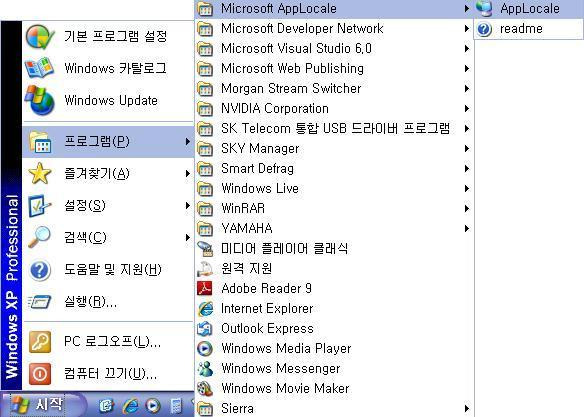Expand the NVIDIA Corporation submenu arrow

(466, 109)
